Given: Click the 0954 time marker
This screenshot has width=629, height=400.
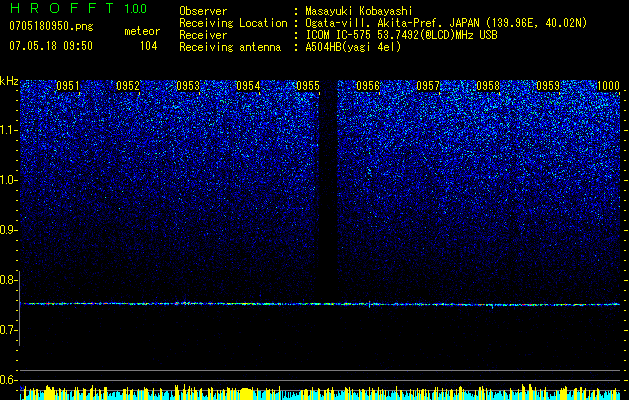Looking at the screenshot, I should 248,86.
